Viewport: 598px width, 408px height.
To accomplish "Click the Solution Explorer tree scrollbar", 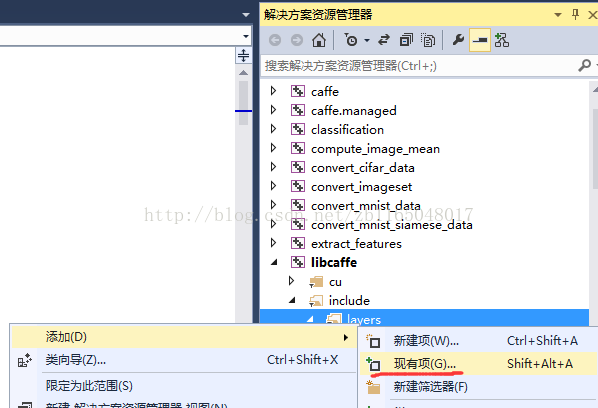I will [x=595, y=149].
